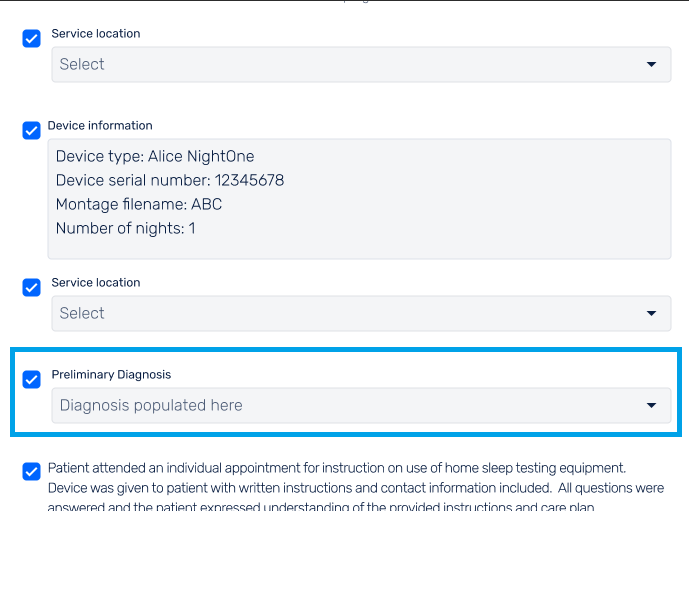The width and height of the screenshot is (689, 592).
Task: Click arrow icon of Service location dropdown above Device information
Action: (x=651, y=64)
